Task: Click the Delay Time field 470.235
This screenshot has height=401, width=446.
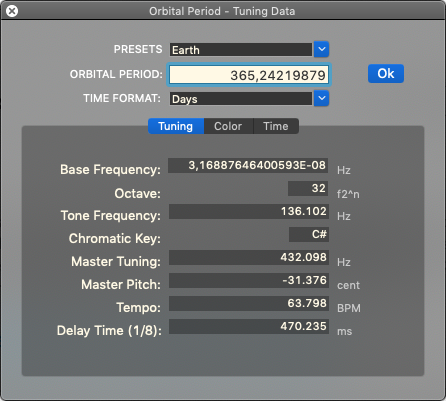Action: tap(249, 326)
